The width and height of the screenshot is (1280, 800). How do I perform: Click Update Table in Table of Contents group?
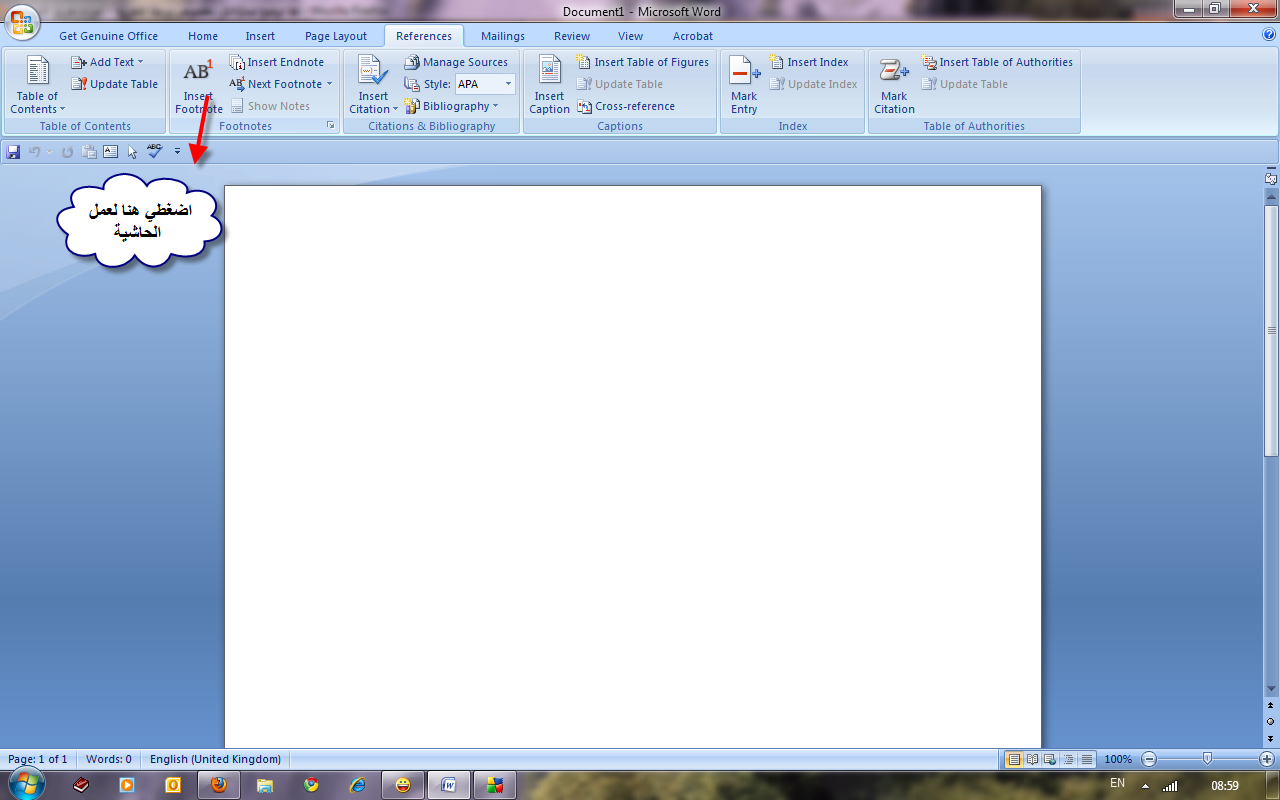(x=114, y=84)
